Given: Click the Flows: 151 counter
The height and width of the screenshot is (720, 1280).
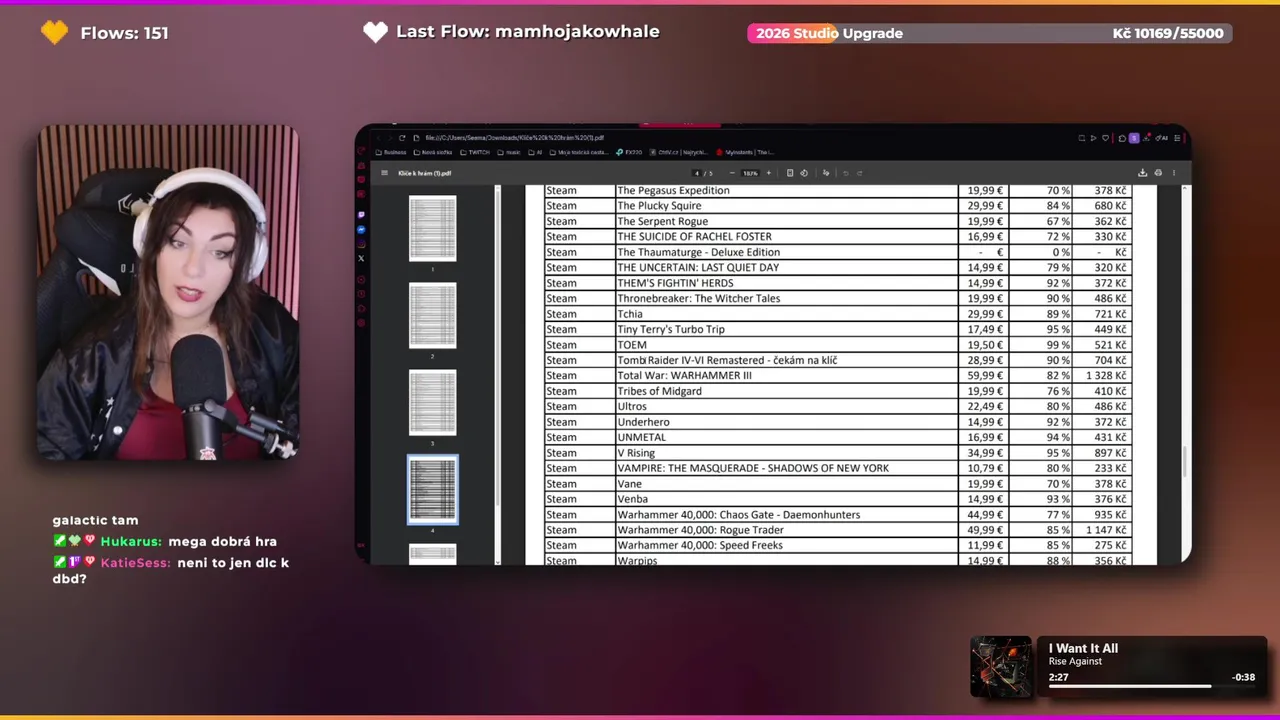Looking at the screenshot, I should pyautogui.click(x=124, y=33).
